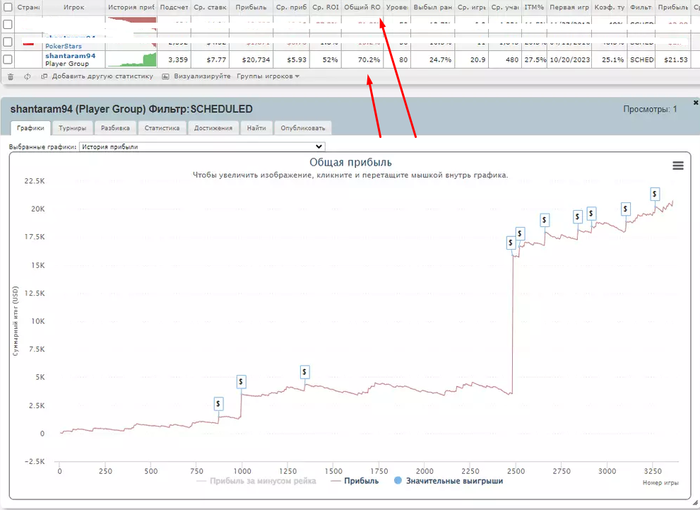This screenshot has height=510, width=700.
Task: Sort by the 'ITM%' column header
Action: pyautogui.click(x=534, y=7)
